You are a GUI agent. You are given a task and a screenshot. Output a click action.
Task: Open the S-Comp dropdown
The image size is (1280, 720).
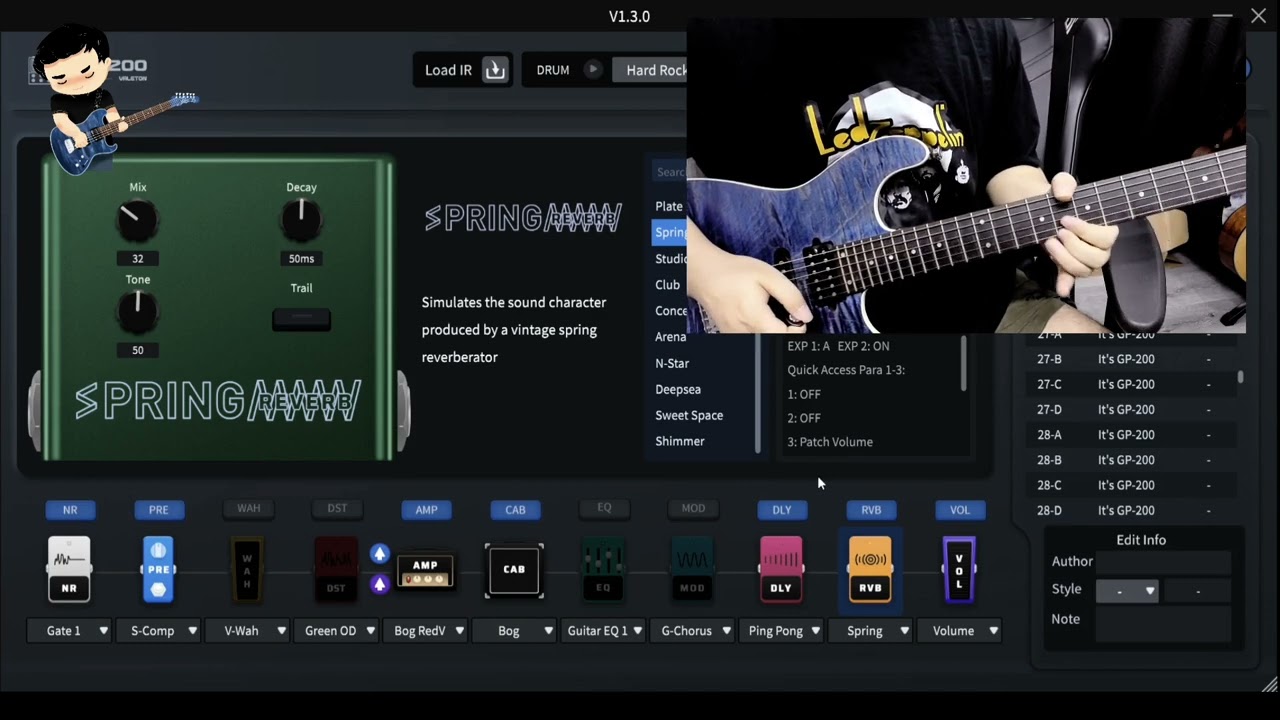[159, 631]
